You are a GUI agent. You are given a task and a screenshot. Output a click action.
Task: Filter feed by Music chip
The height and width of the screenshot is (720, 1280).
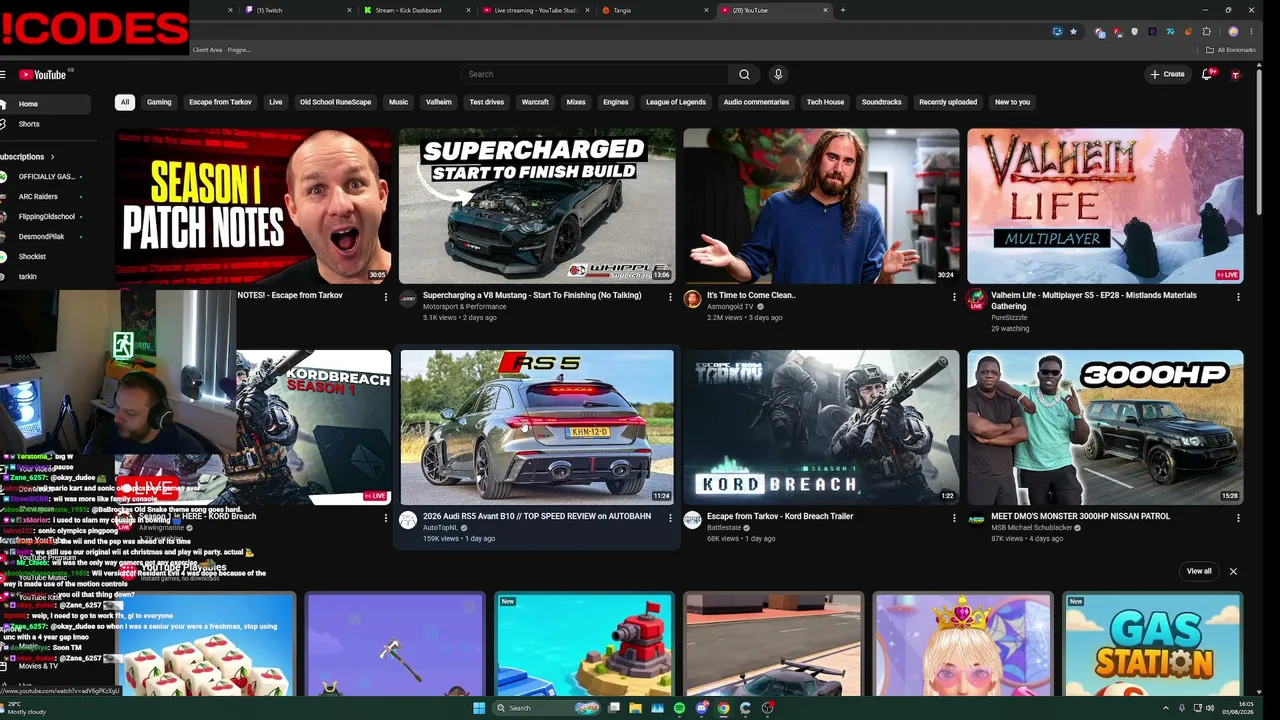coord(399,102)
